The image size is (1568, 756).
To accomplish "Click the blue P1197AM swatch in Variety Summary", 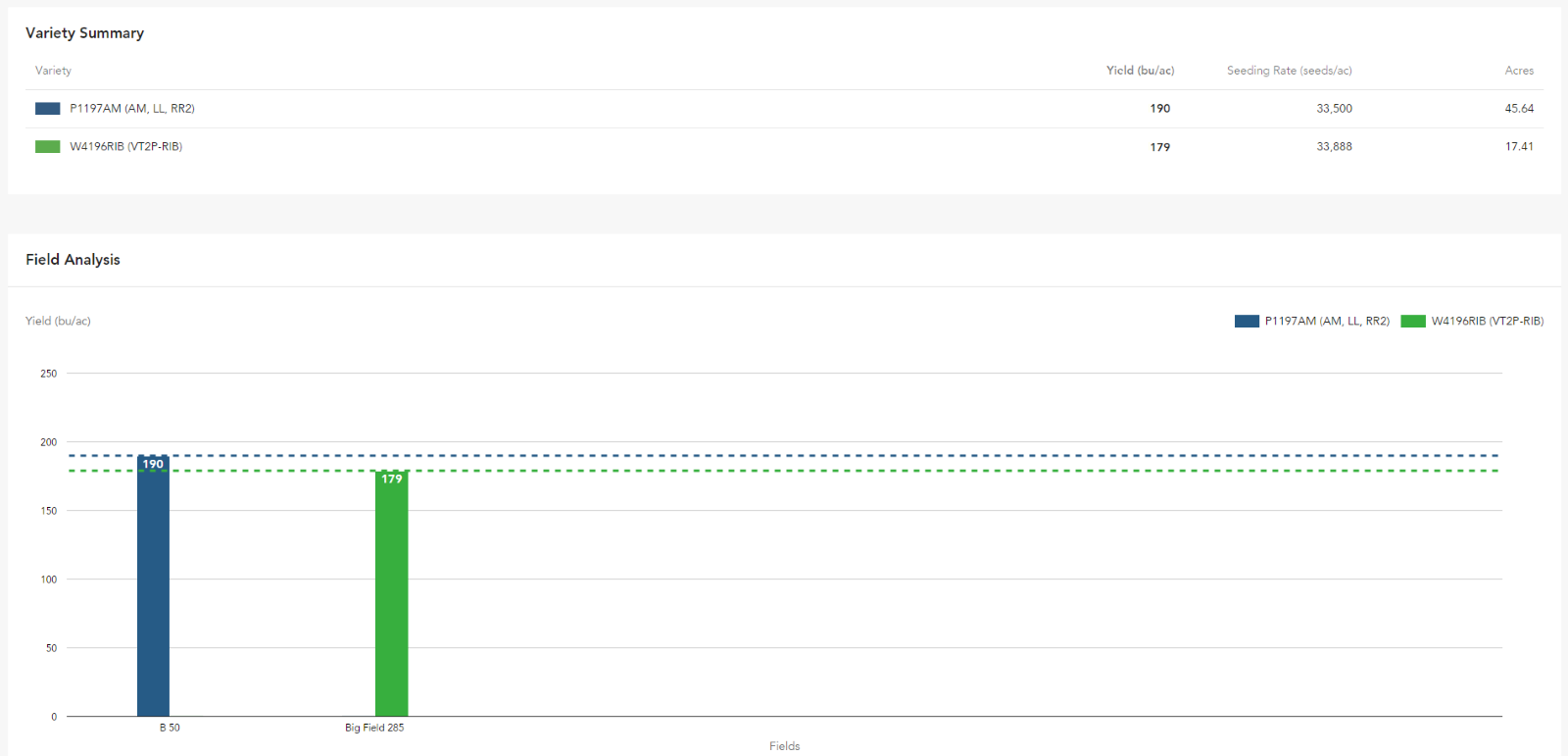I will [x=47, y=109].
